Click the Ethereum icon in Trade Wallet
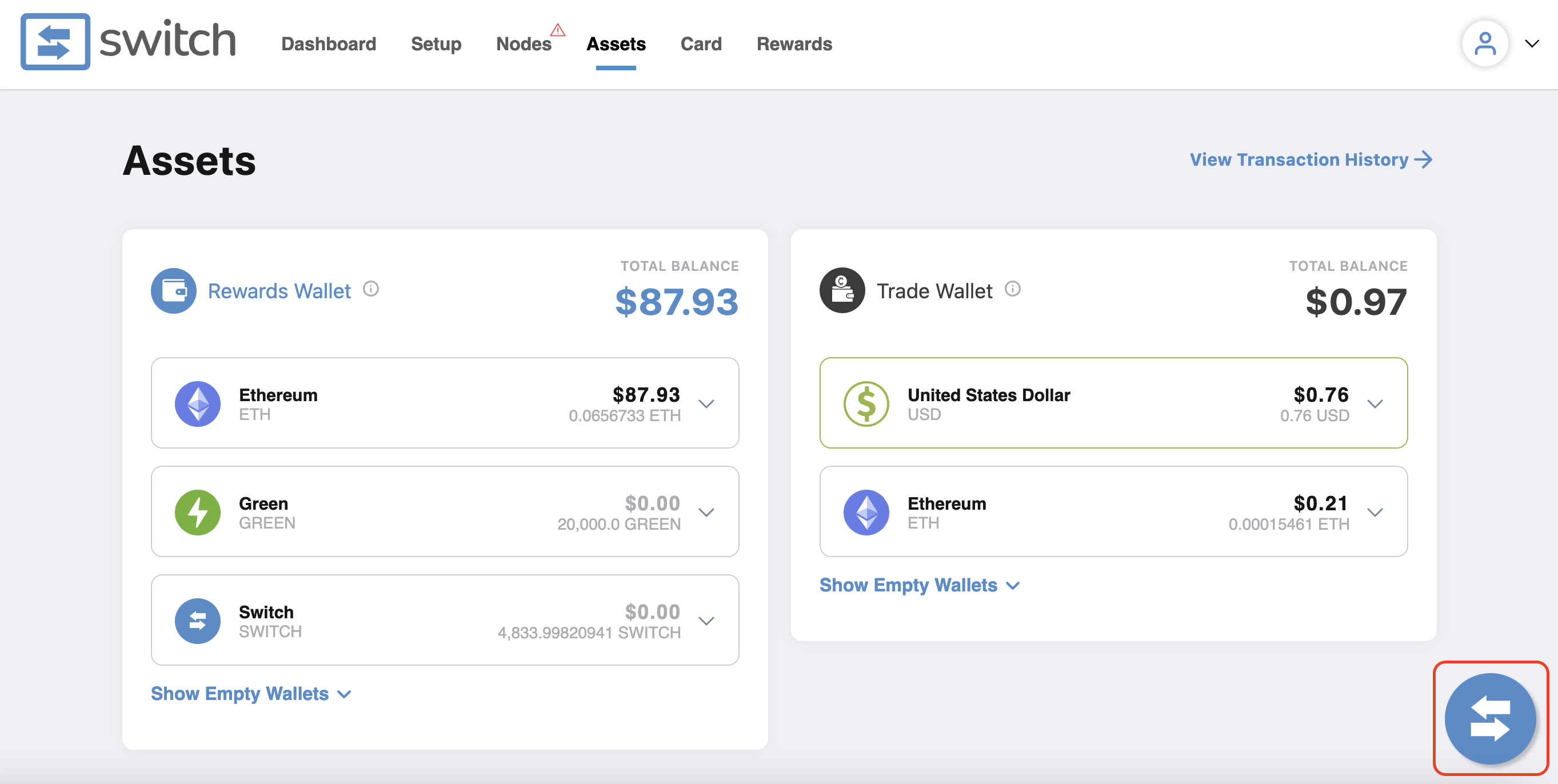This screenshot has height=784, width=1558. pyautogui.click(x=866, y=513)
